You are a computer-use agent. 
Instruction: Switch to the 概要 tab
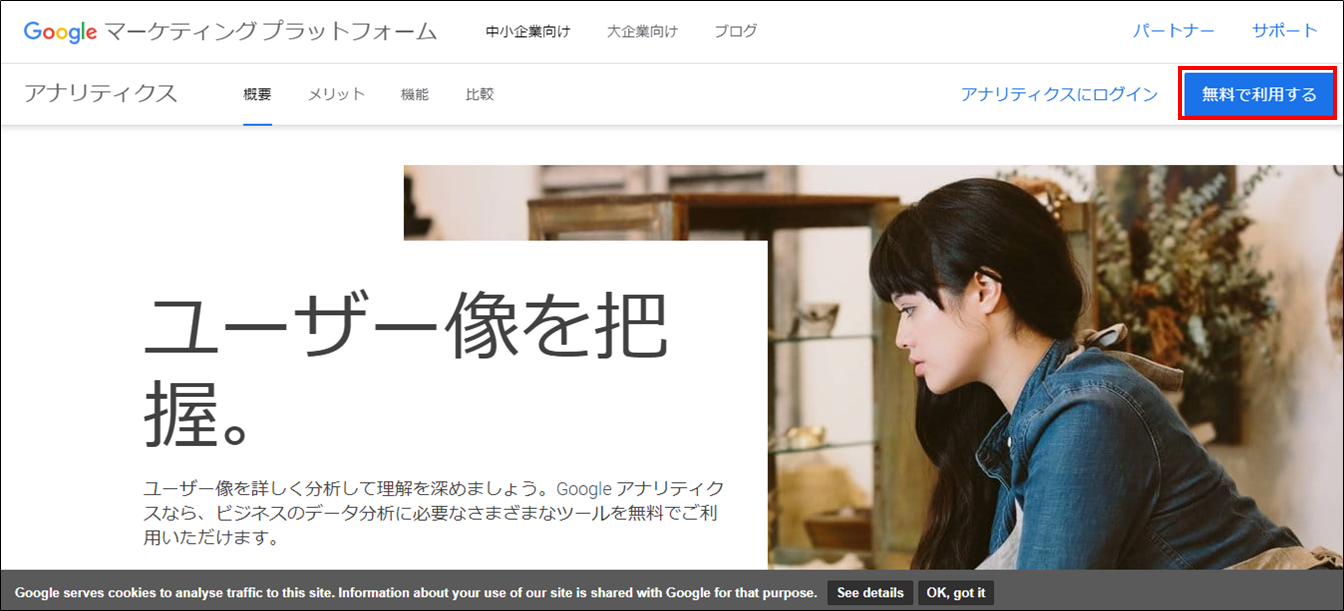tap(257, 94)
